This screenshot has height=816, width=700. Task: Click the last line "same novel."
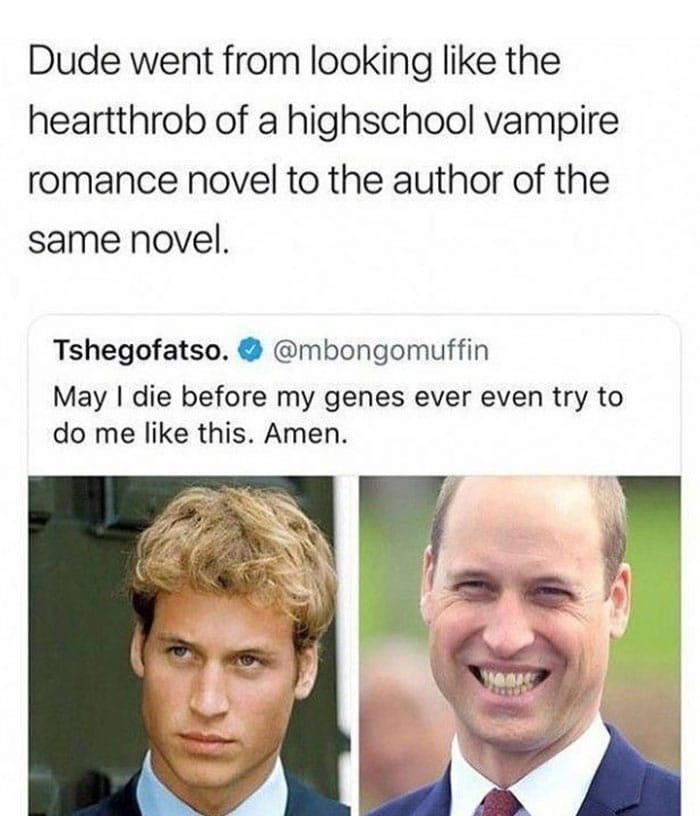click(x=129, y=241)
